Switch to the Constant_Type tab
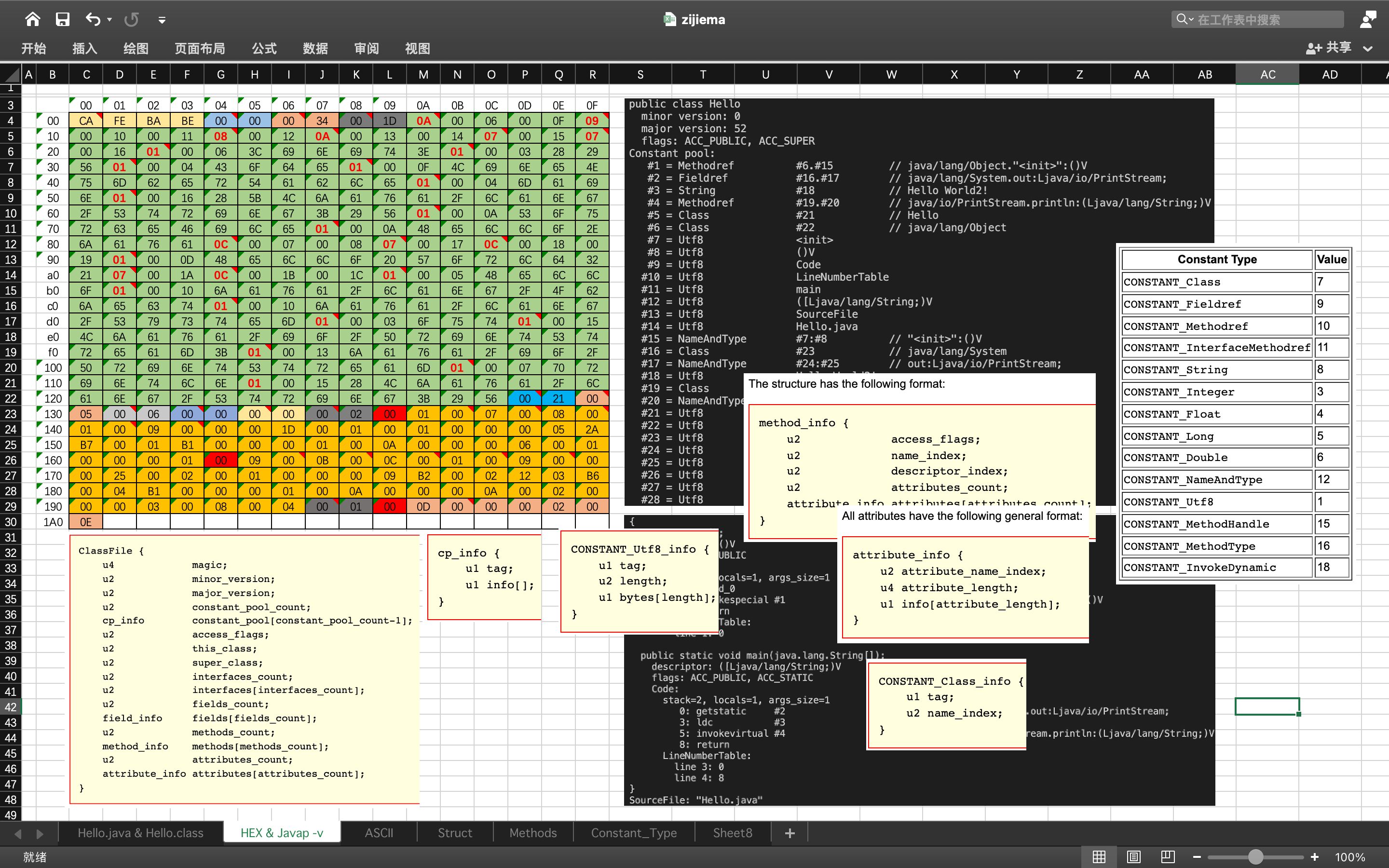1389x868 pixels. tap(635, 832)
